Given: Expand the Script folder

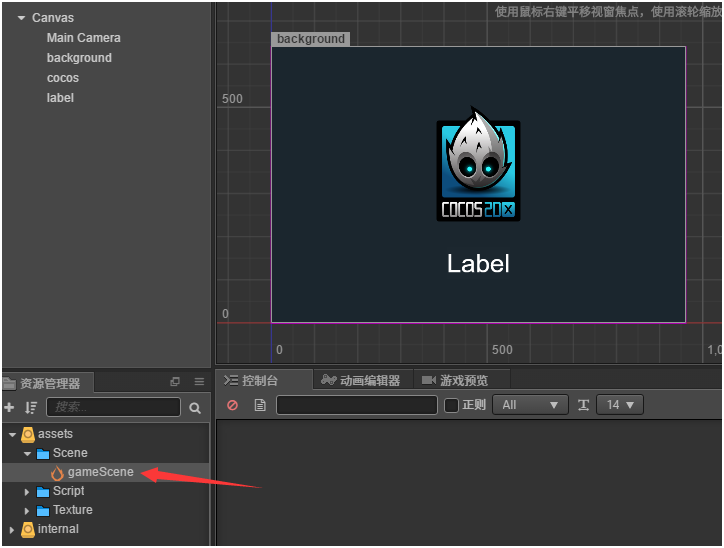Looking at the screenshot, I should (27, 492).
